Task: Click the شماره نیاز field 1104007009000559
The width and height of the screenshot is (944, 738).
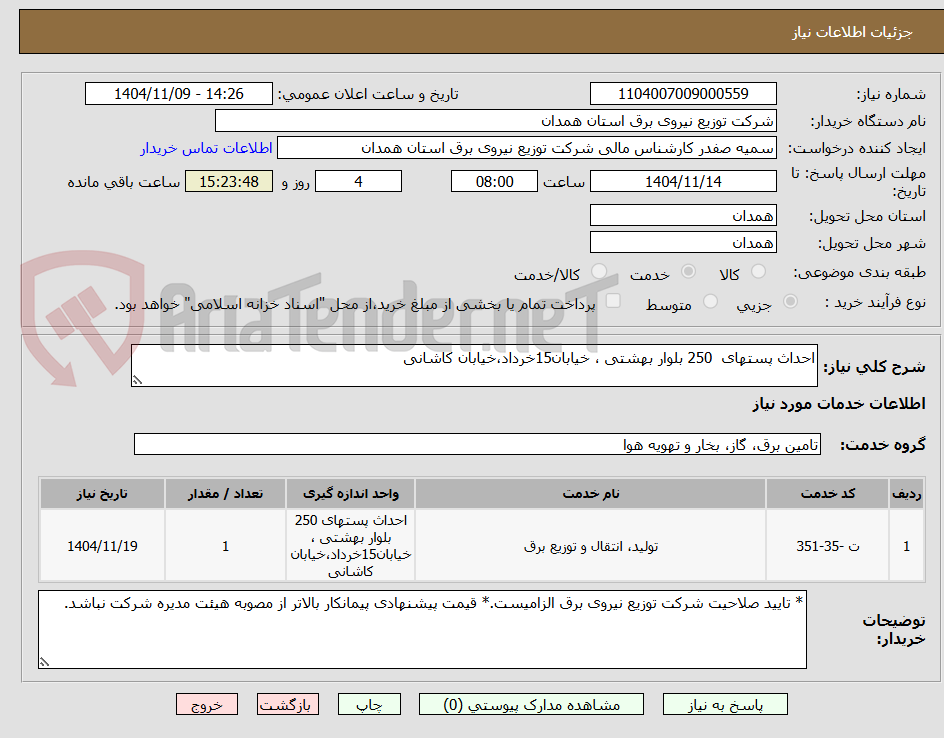Action: (x=683, y=94)
